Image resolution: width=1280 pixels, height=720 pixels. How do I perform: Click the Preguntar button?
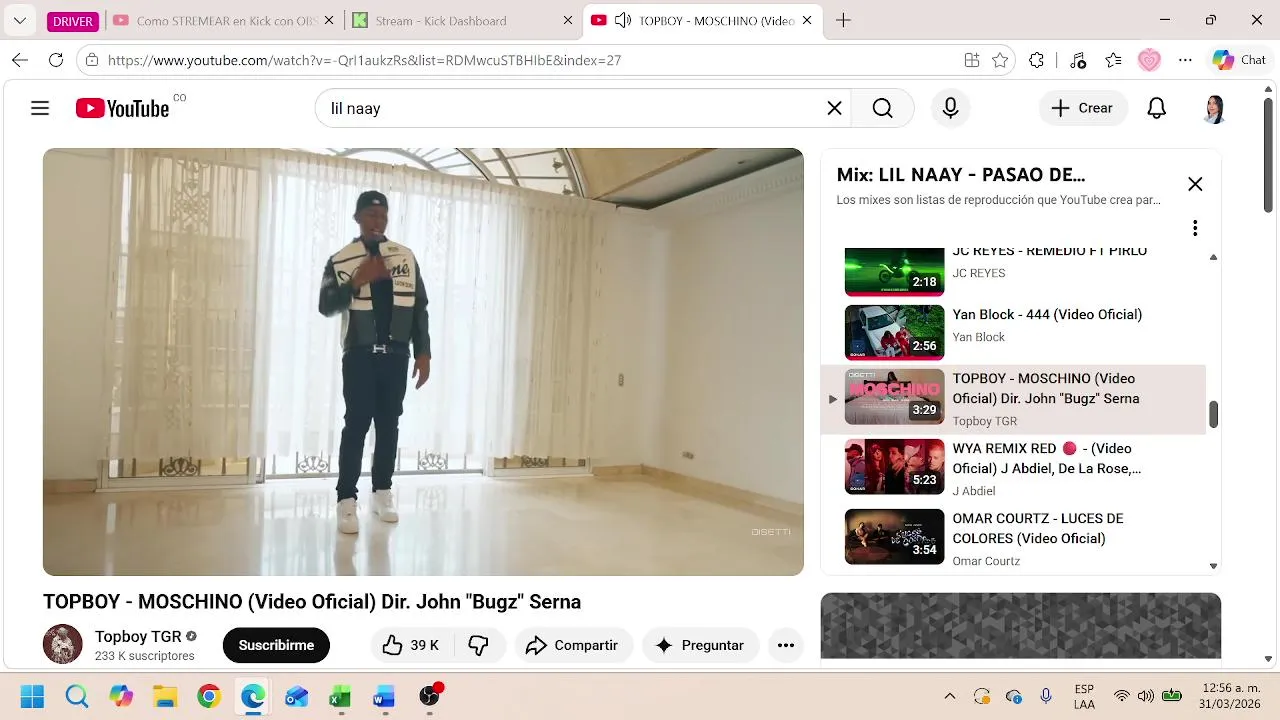700,645
